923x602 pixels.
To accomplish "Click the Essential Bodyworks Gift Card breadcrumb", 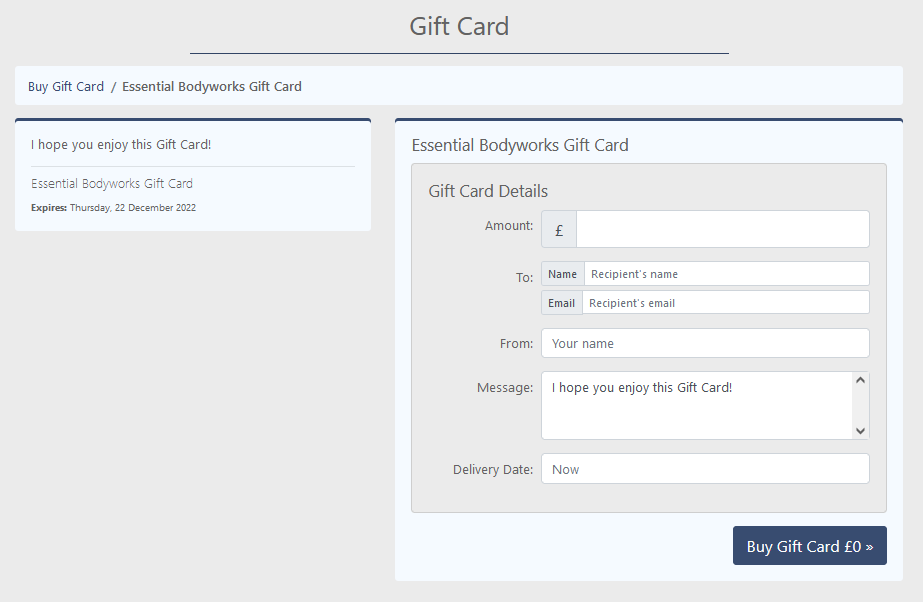I will tap(211, 87).
